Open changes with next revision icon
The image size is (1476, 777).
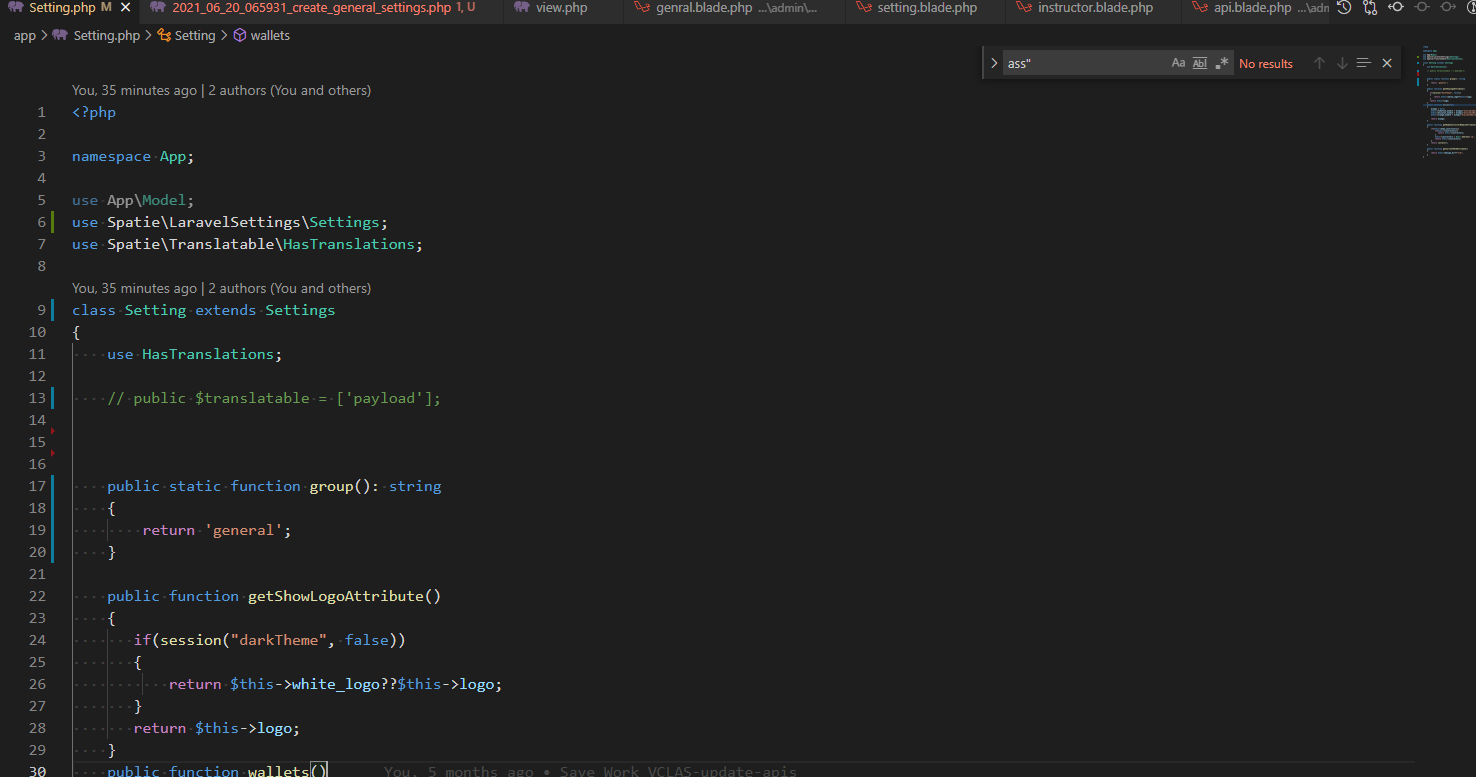point(1448,8)
